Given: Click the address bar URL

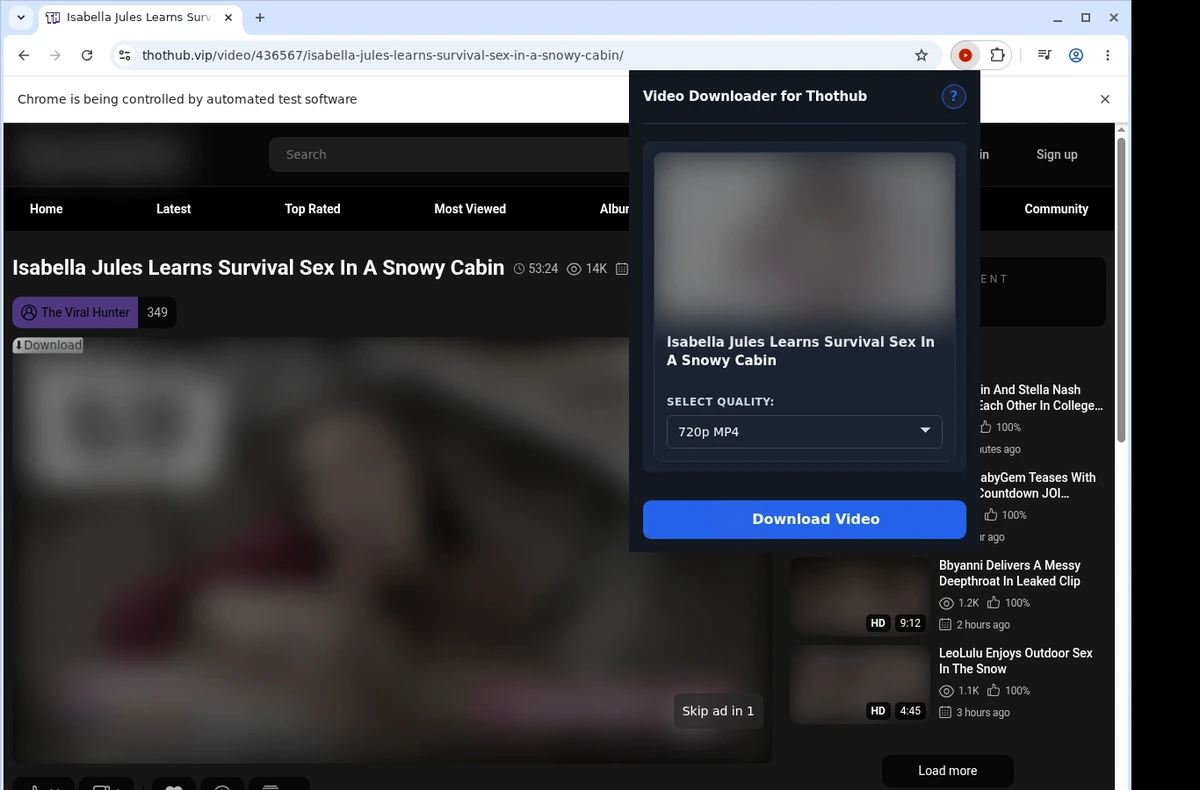Looking at the screenshot, I should point(383,56).
